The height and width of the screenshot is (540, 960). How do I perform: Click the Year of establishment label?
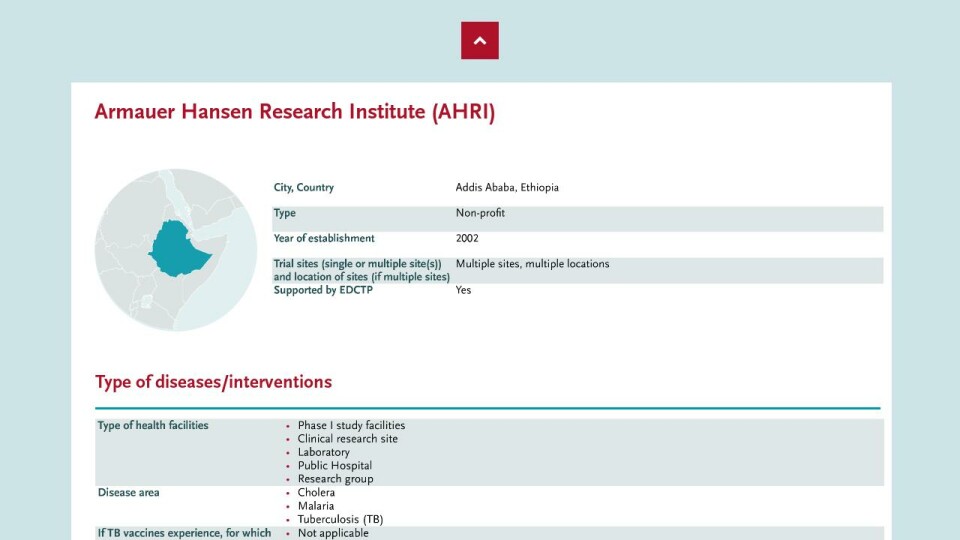point(324,238)
